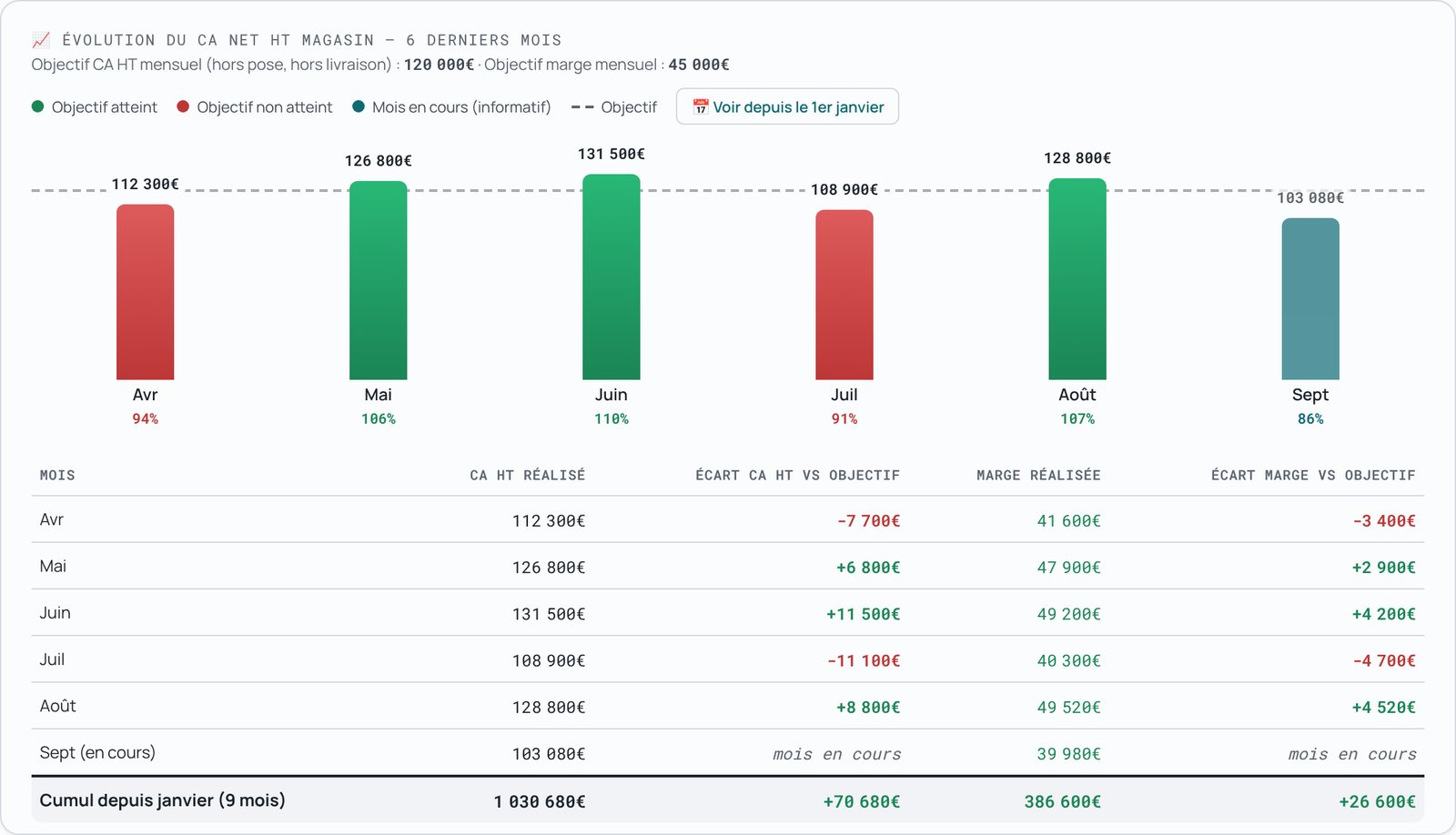1456x835 pixels.
Task: Click the '-11 100€' cell in the Juil row
Action: coord(864,661)
